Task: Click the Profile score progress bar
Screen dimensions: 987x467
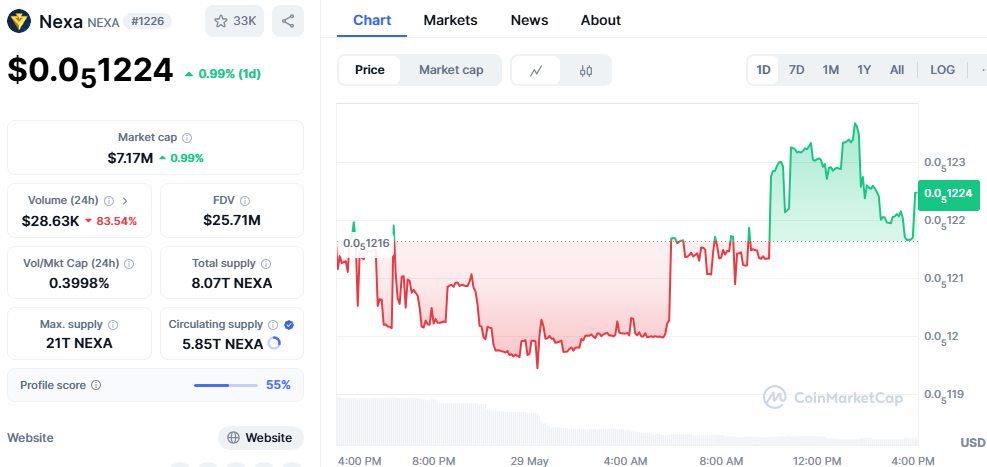Action: pyautogui.click(x=225, y=385)
